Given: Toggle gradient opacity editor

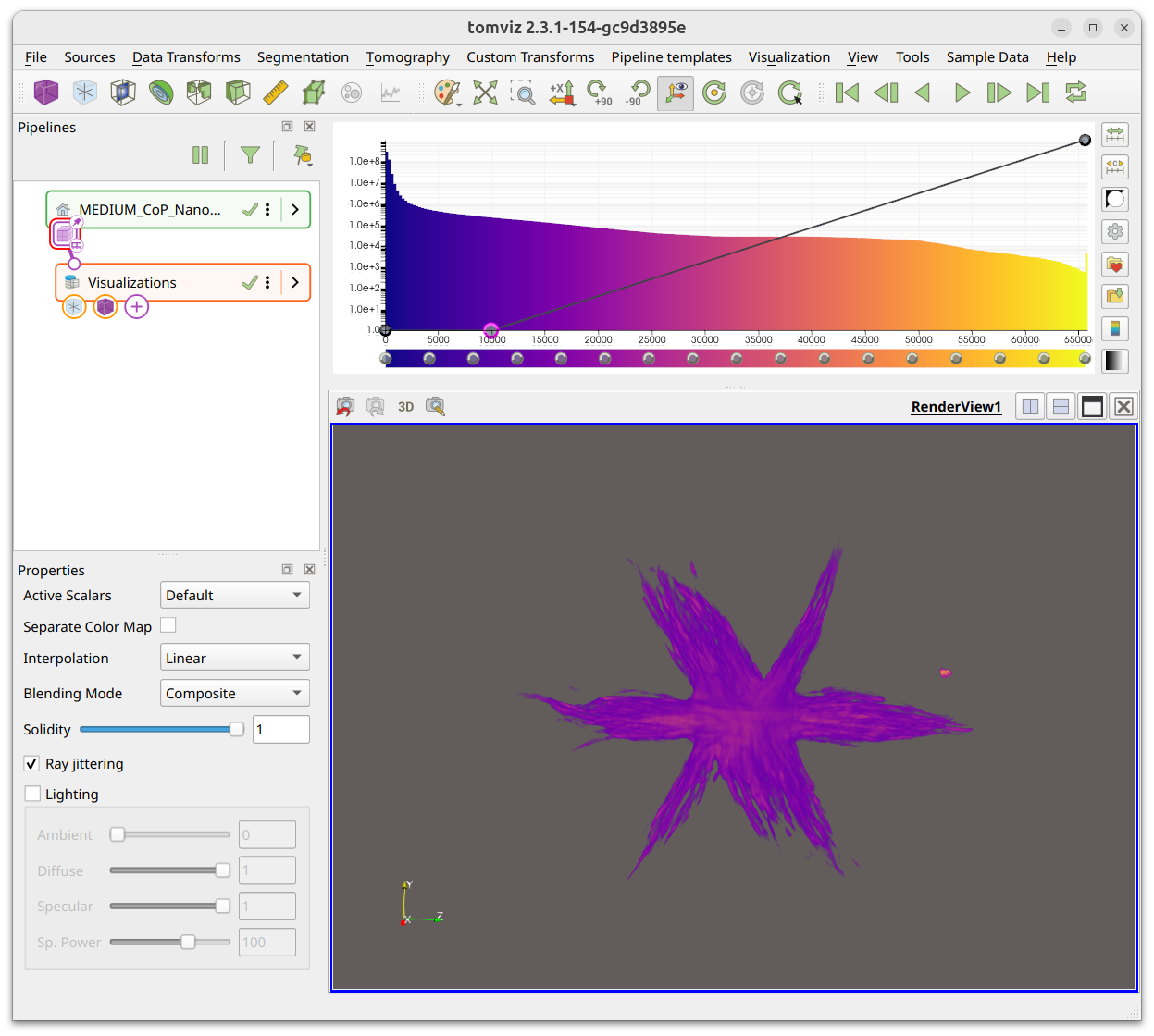Looking at the screenshot, I should (1115, 361).
